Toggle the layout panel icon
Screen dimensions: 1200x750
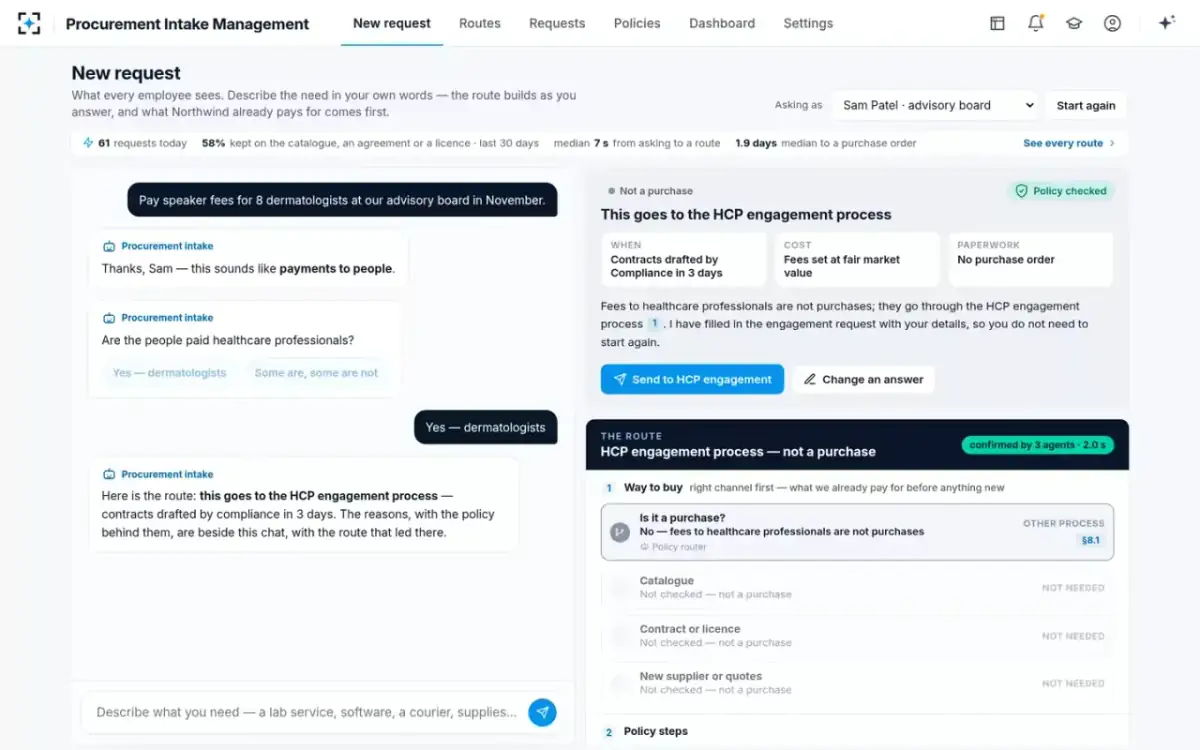coord(998,23)
